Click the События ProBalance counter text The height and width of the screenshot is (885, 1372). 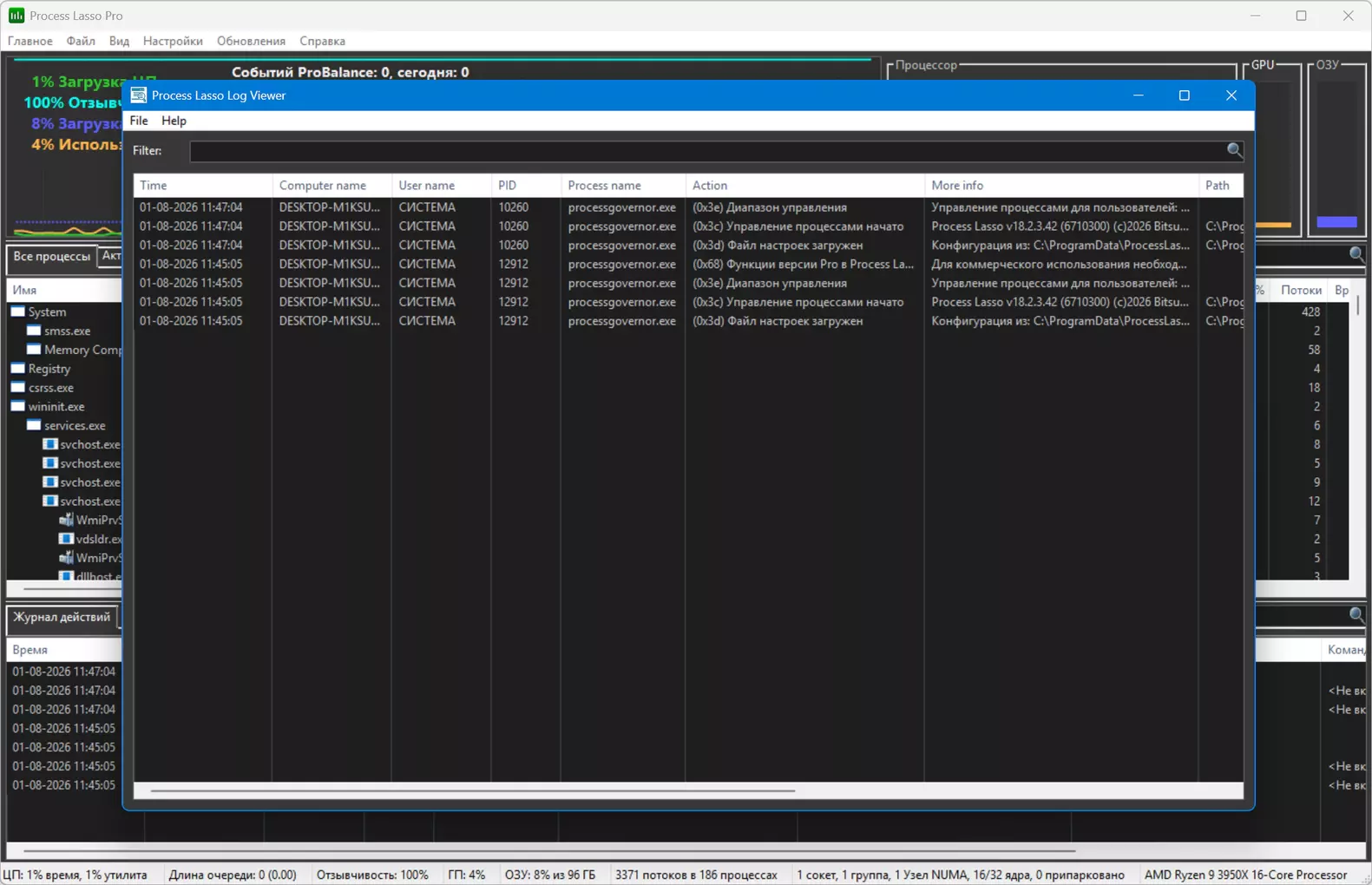coord(350,72)
